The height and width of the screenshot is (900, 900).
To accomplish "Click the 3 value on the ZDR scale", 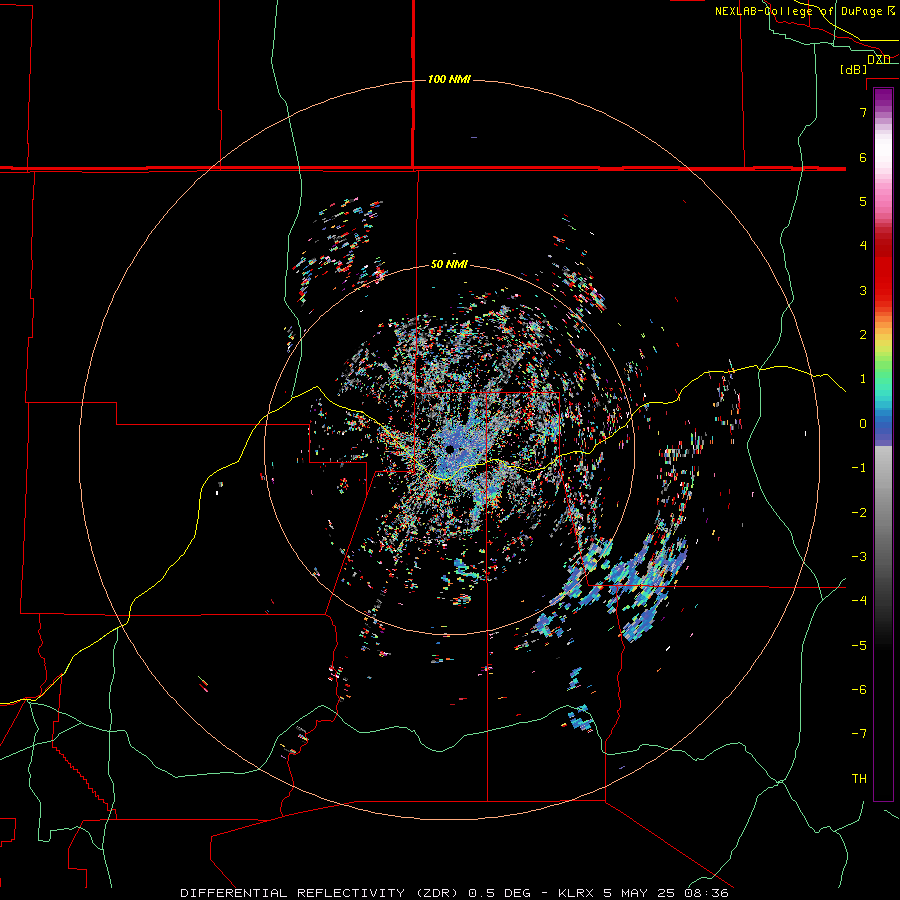I will 863,290.
